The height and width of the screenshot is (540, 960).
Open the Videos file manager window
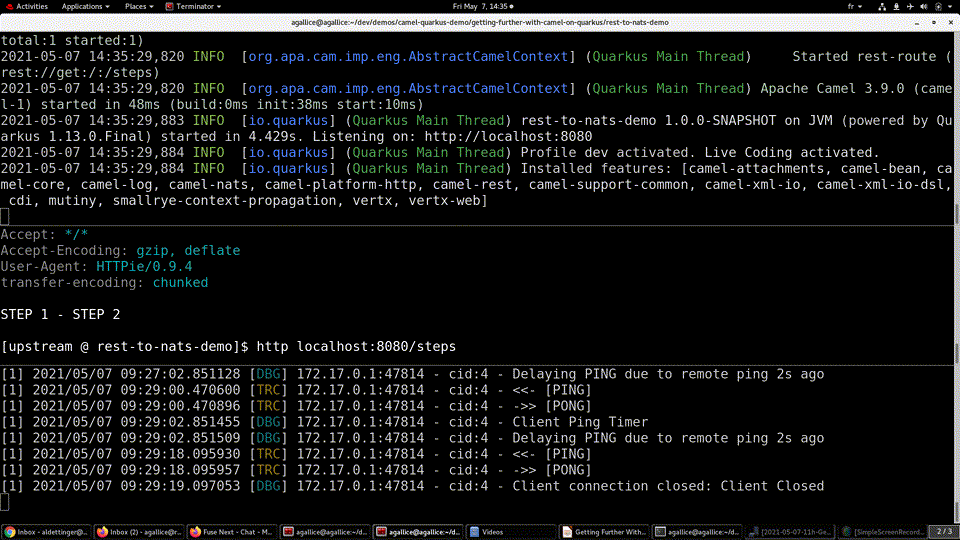click(512, 532)
